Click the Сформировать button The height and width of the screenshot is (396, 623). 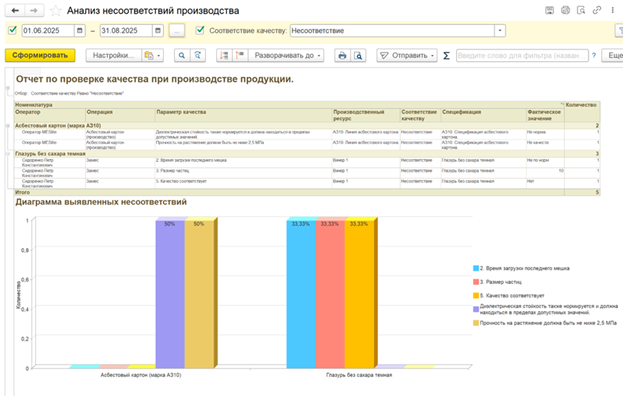click(x=40, y=55)
